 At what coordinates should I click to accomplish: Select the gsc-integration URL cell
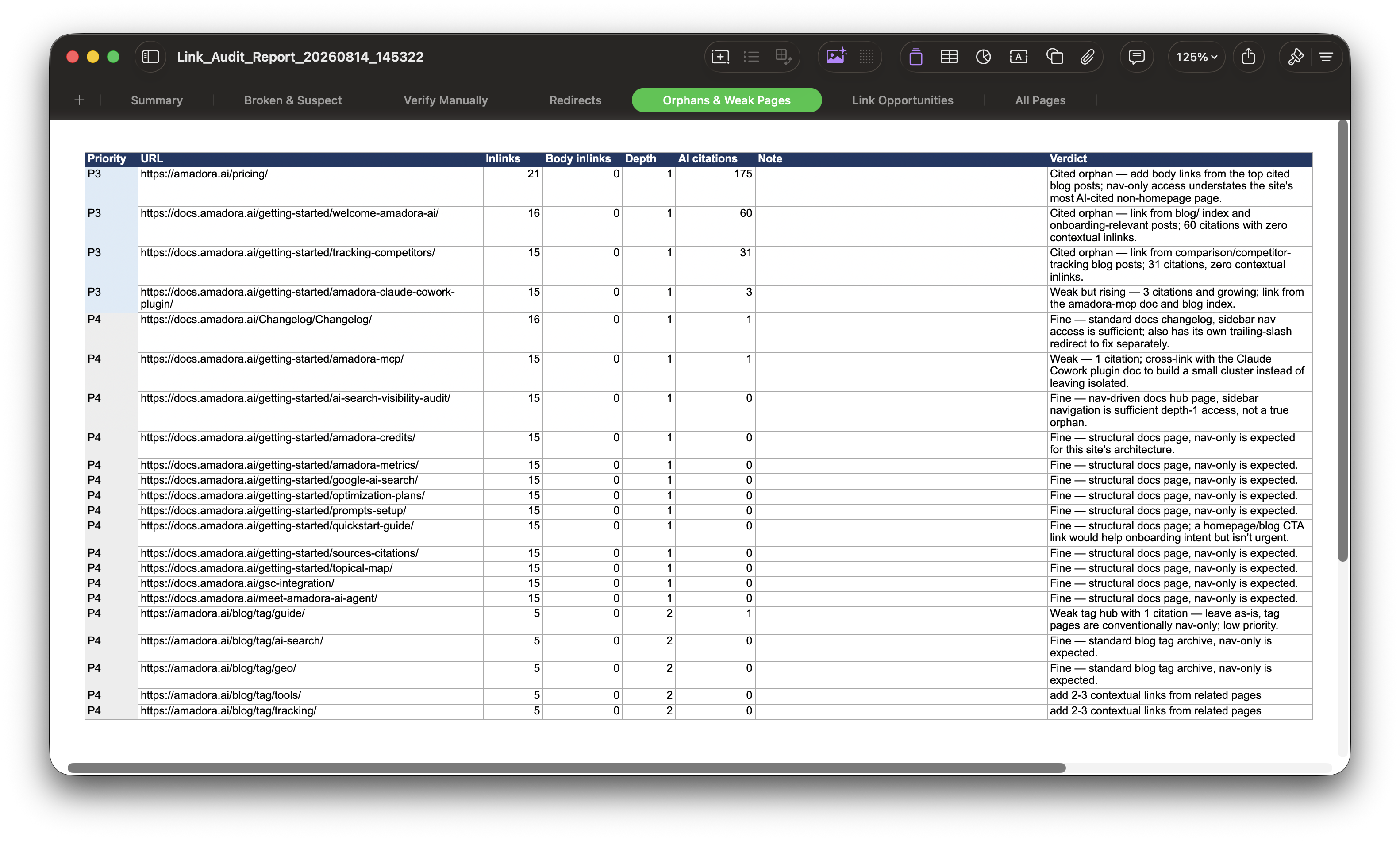310,584
